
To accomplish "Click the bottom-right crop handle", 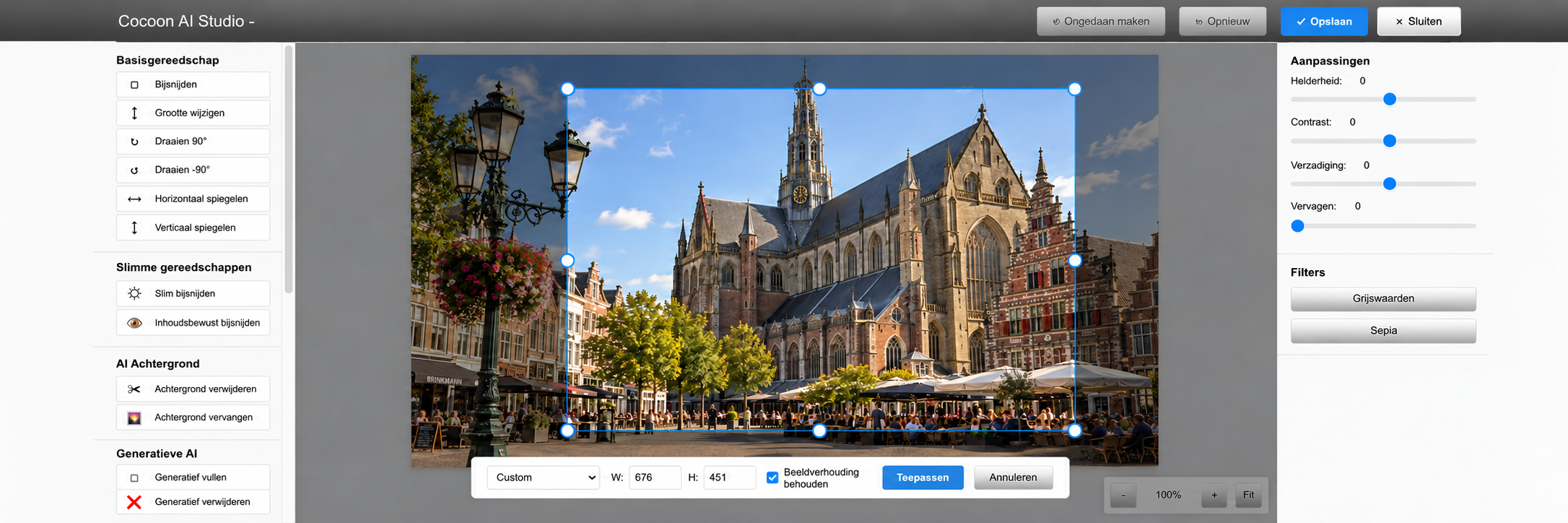I will [1075, 431].
